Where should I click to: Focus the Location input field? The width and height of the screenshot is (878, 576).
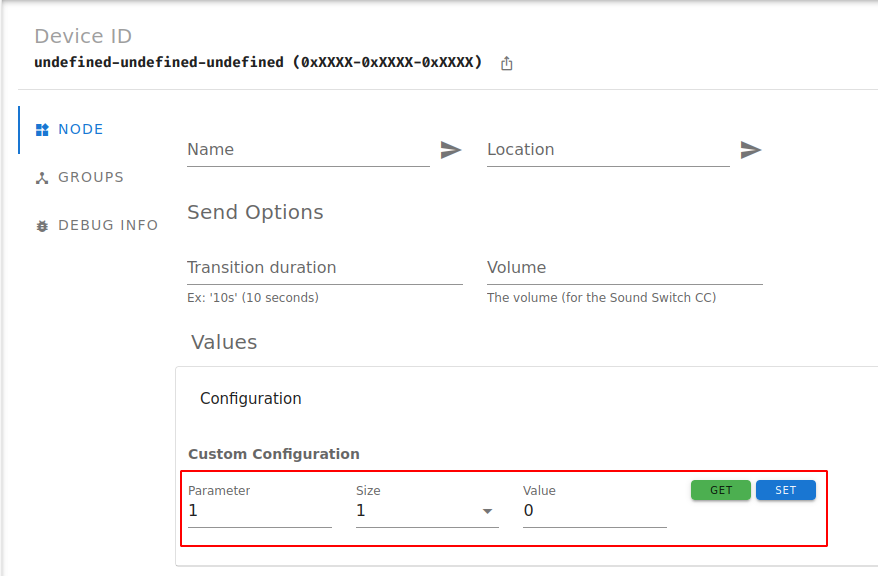tap(608, 150)
